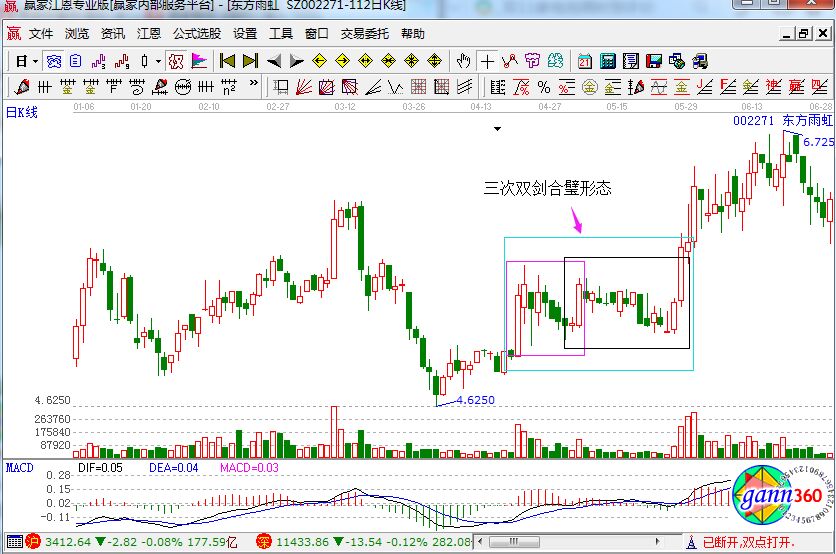This screenshot has width=836, height=554.
Task: Select the green flag icon in toolbar
Action: pyautogui.click(x=198, y=61)
